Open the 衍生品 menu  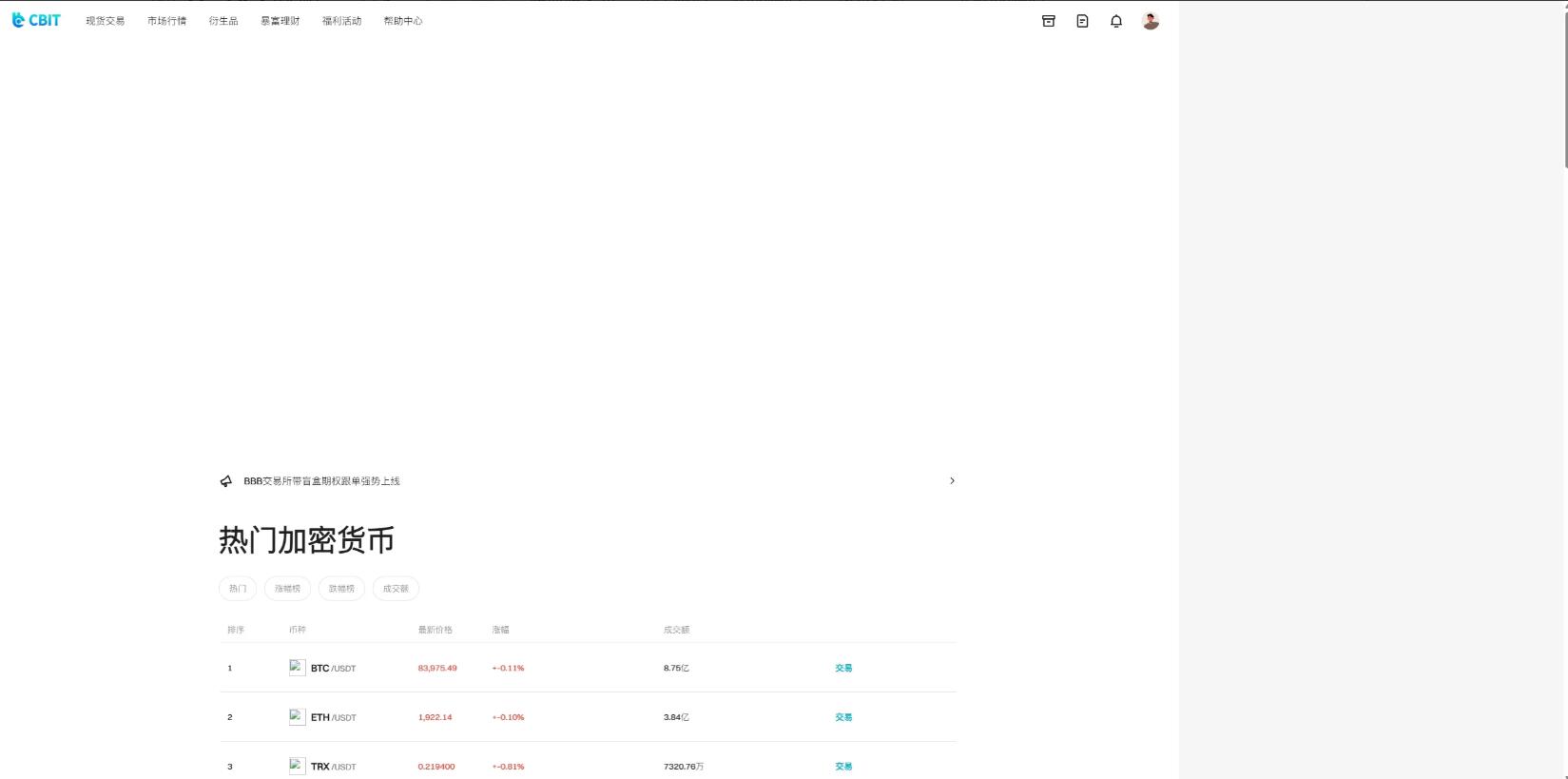[x=223, y=21]
